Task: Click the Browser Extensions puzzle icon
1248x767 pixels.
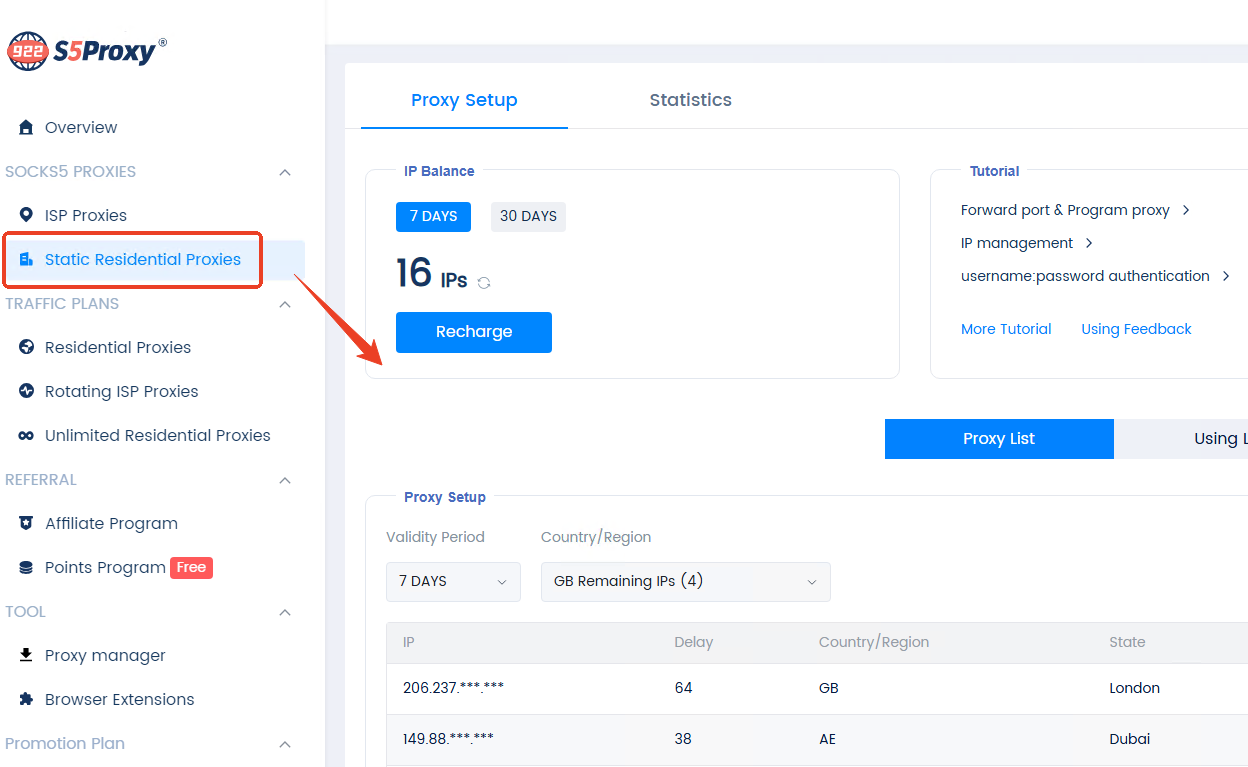Action: coord(27,699)
